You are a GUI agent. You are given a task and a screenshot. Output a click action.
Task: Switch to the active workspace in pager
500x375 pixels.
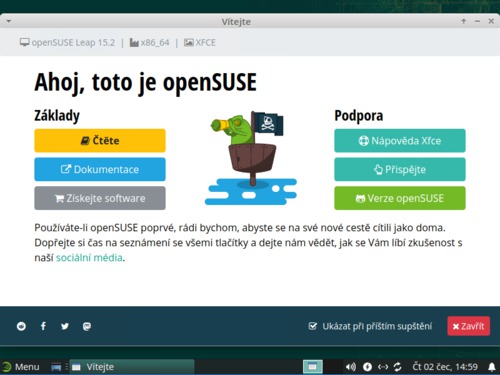click(313, 367)
